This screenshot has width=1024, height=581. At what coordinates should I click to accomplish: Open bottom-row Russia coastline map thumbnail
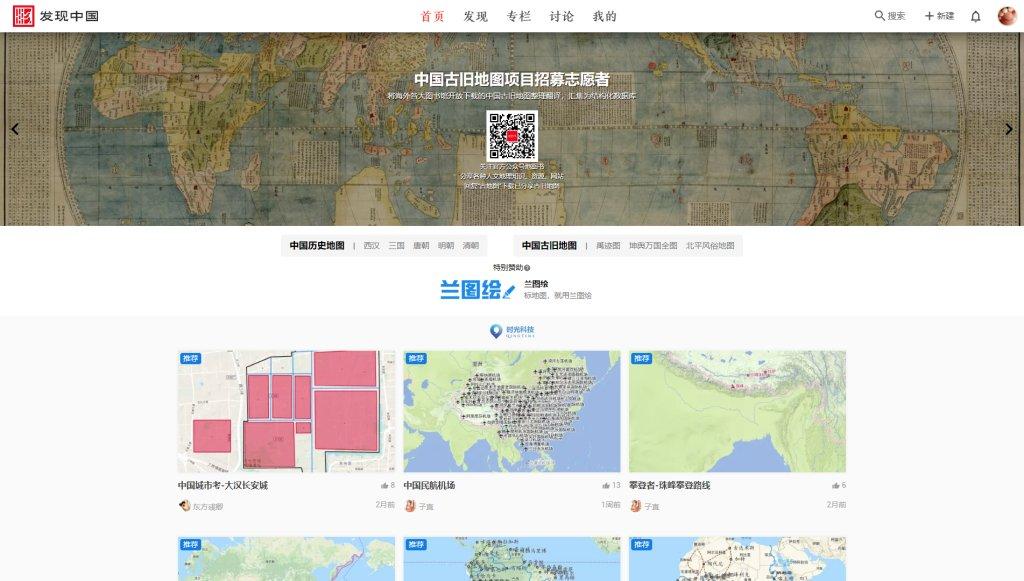coord(286,559)
